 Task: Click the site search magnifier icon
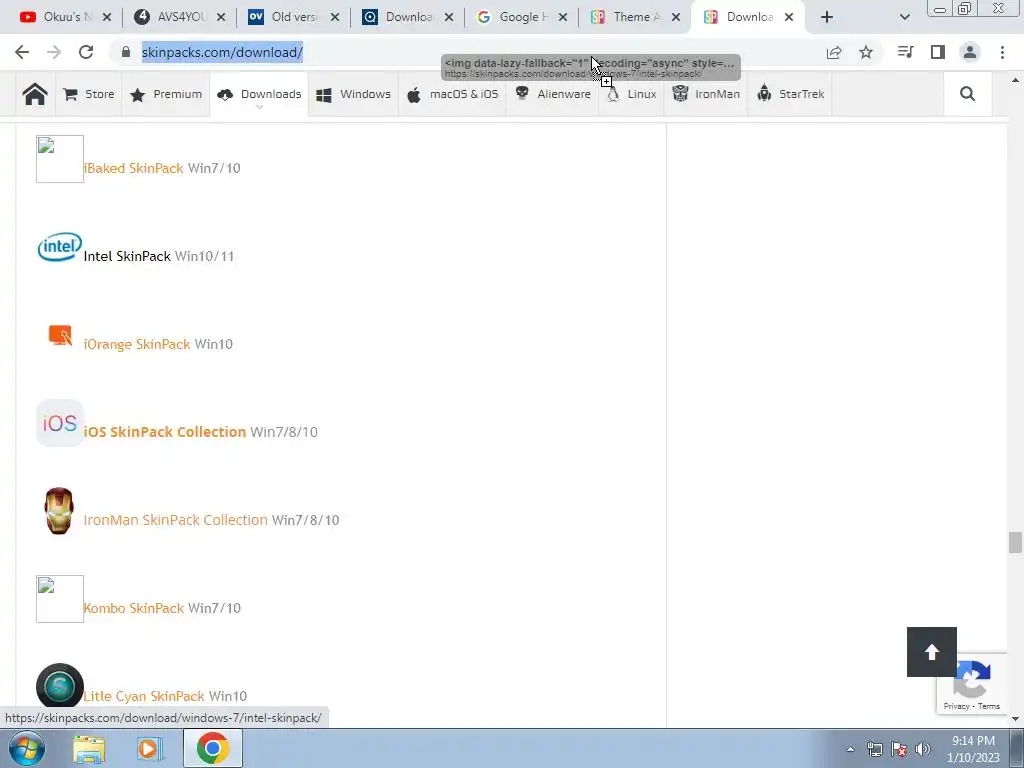[967, 94]
